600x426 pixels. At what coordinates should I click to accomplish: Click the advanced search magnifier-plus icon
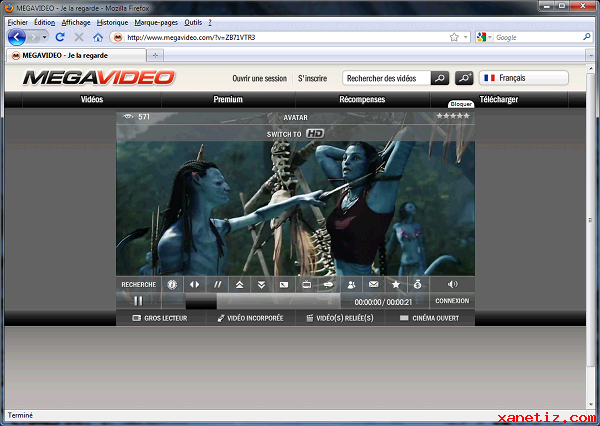click(464, 78)
